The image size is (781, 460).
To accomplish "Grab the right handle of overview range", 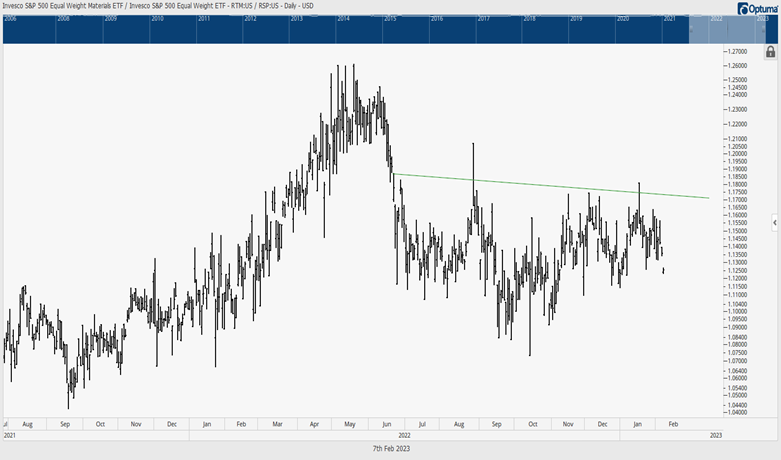I will (765, 29).
